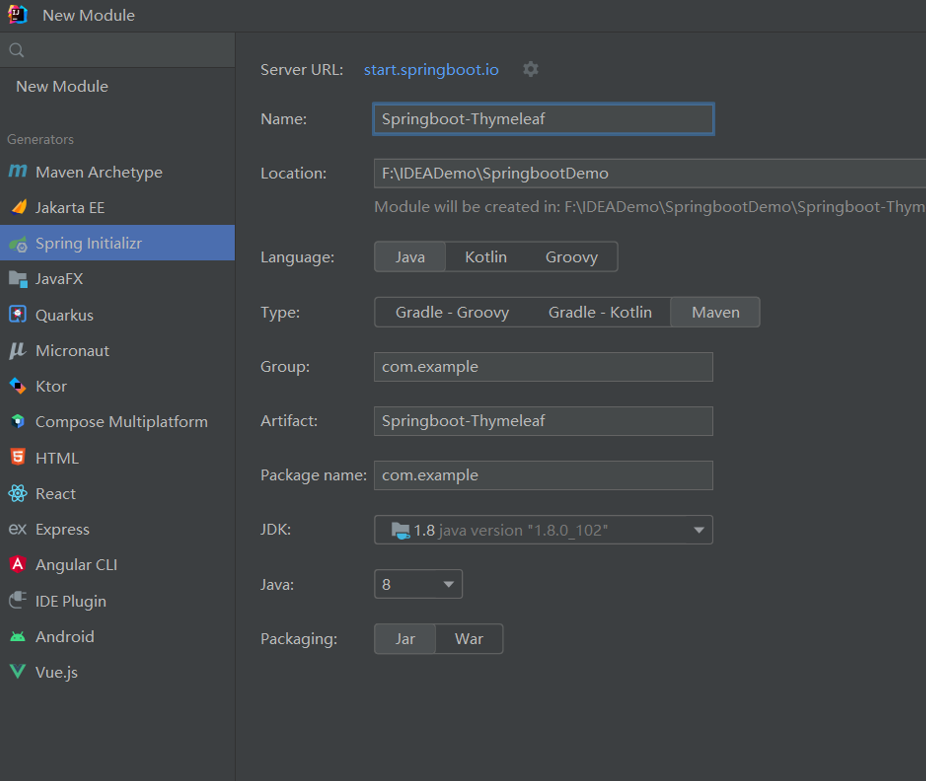Image resolution: width=926 pixels, height=781 pixels.
Task: Open the start.springboot.io server link
Action: point(431,69)
